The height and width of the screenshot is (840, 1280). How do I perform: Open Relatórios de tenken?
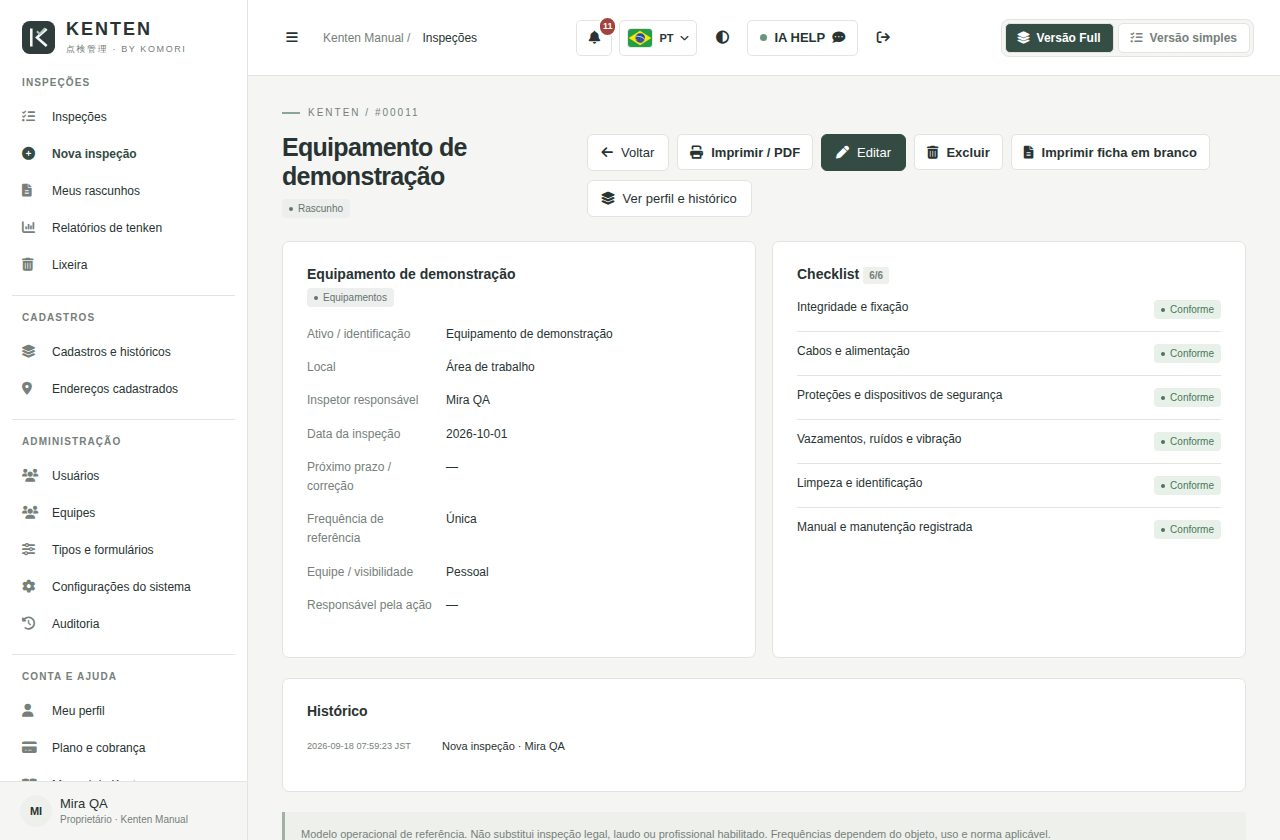[123, 228]
